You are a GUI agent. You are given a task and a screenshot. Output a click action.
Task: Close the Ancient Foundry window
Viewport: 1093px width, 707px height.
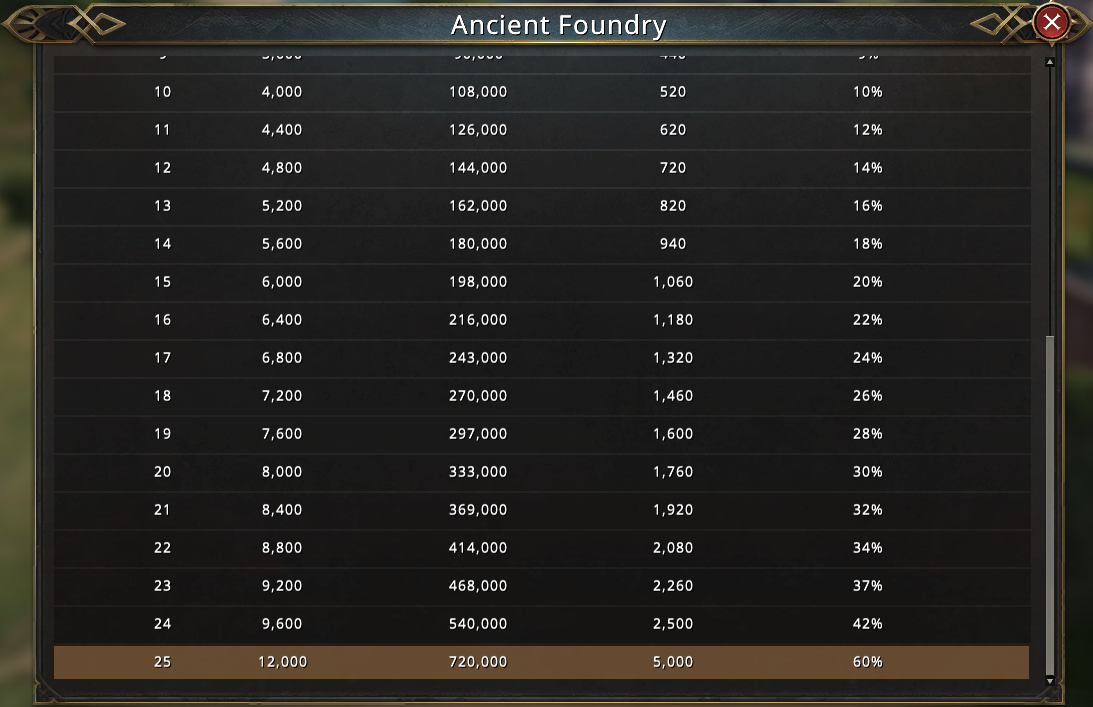tap(1051, 22)
